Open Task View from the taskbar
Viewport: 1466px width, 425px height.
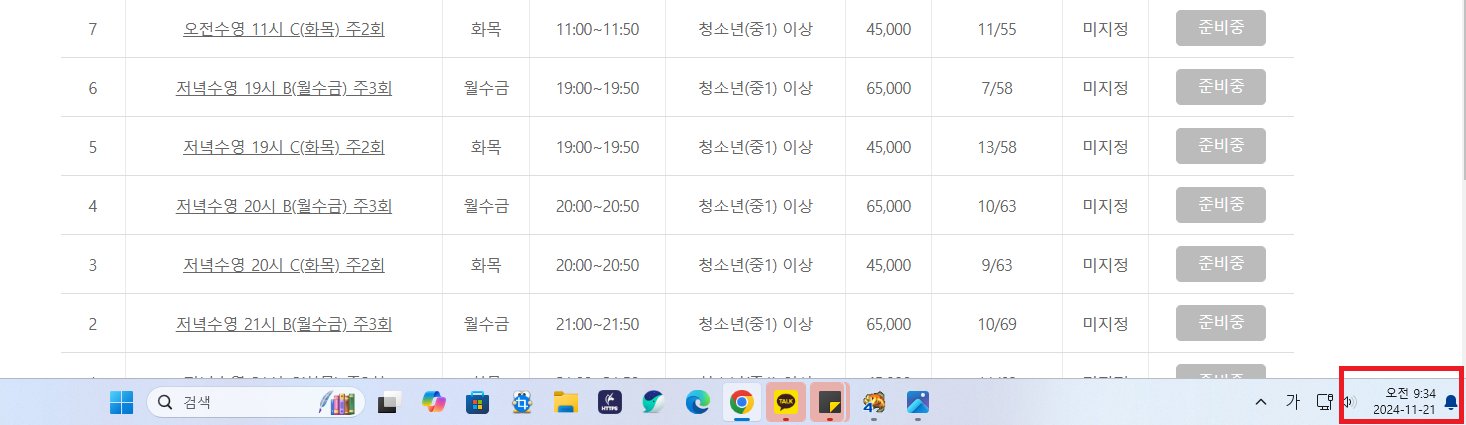(388, 403)
